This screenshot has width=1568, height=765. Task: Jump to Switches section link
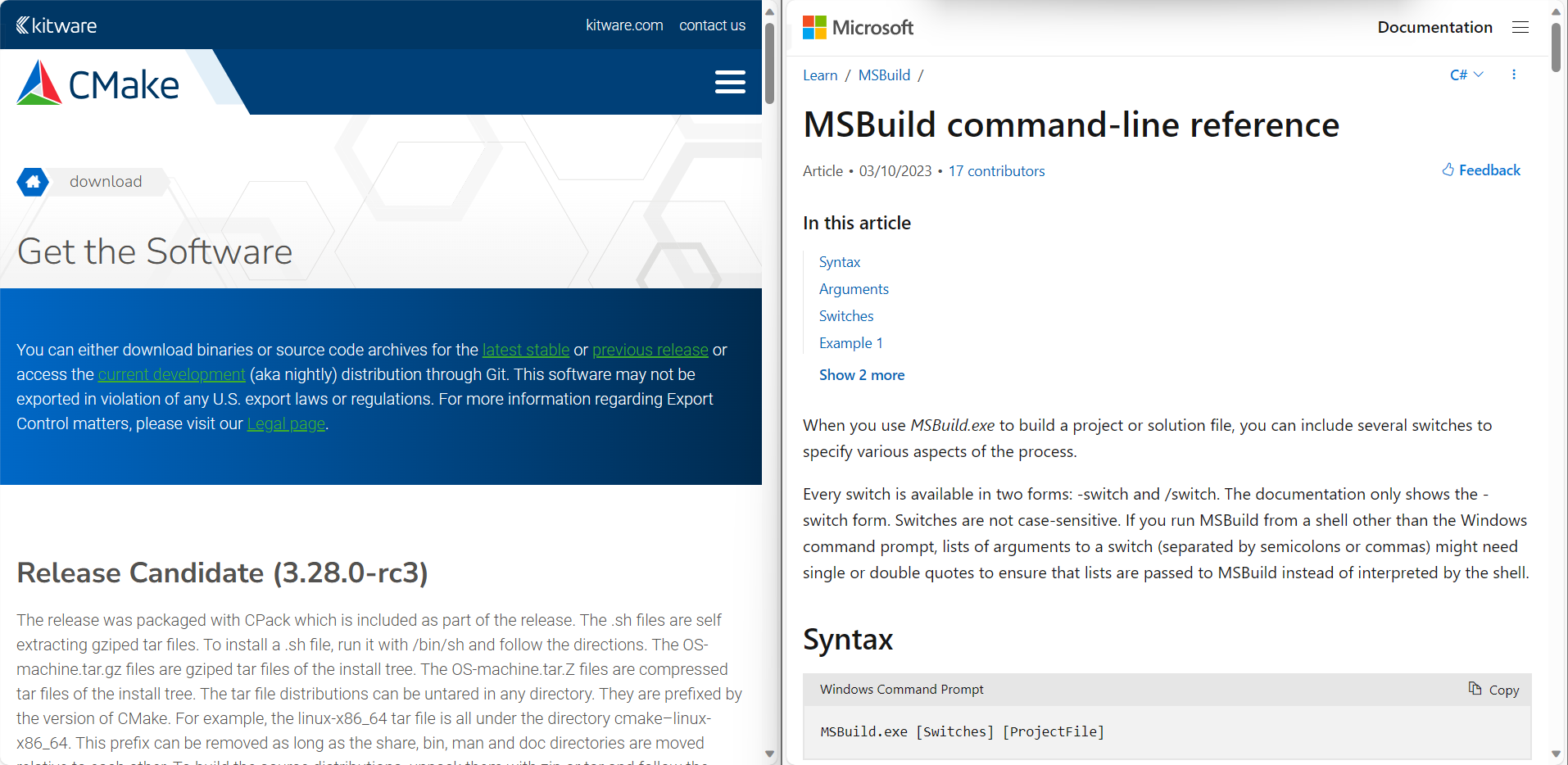(846, 316)
